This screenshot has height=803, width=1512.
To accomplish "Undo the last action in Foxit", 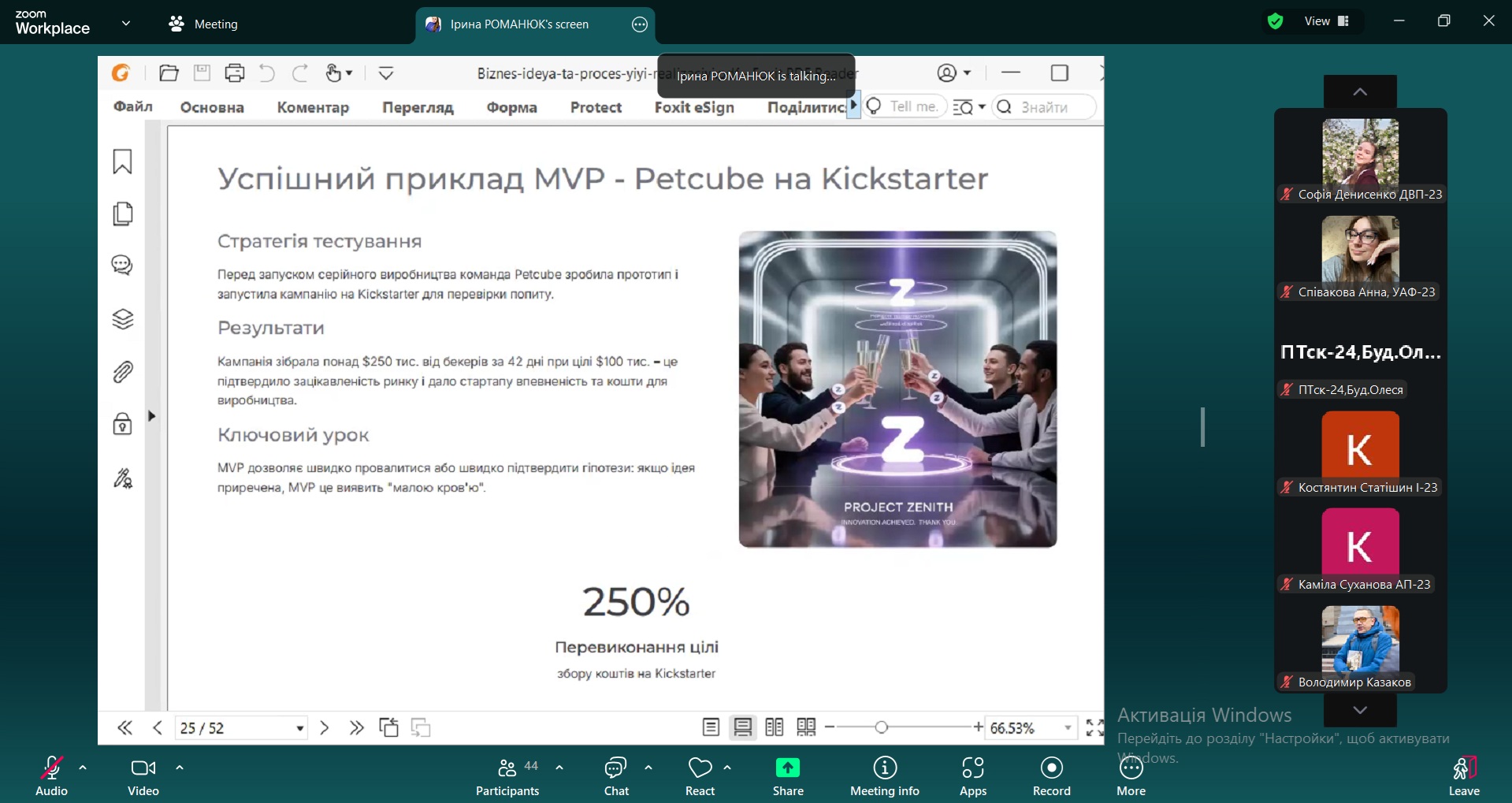I will coord(266,72).
